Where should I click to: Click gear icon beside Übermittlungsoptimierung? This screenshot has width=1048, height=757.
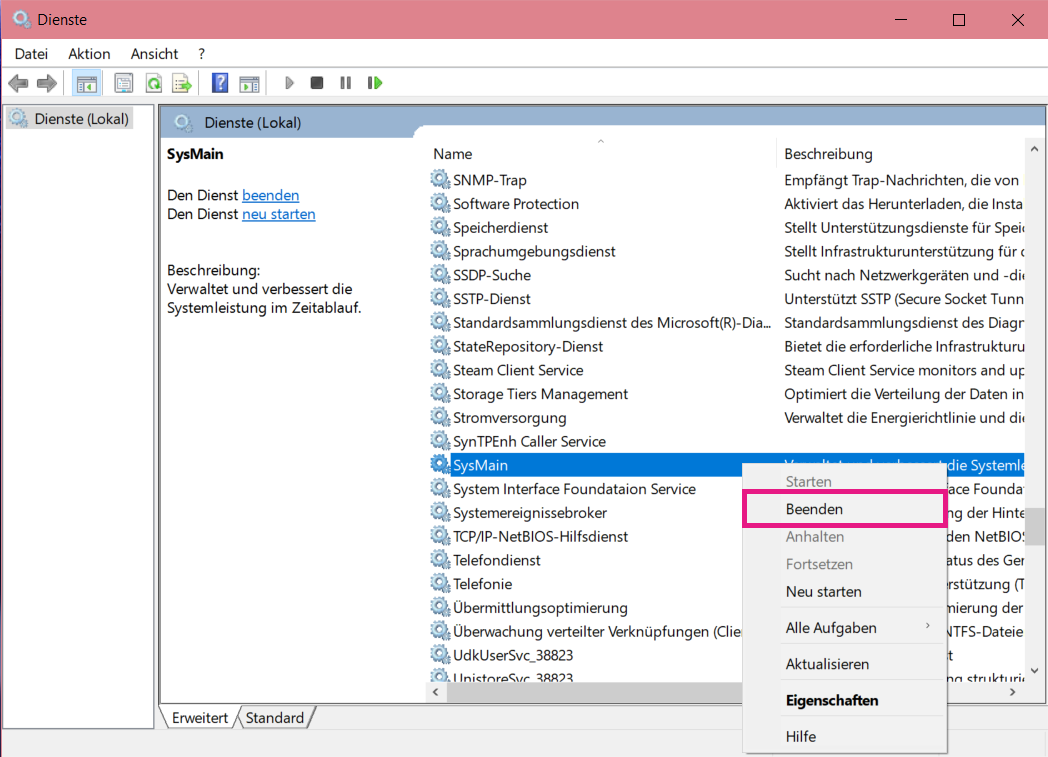(440, 607)
